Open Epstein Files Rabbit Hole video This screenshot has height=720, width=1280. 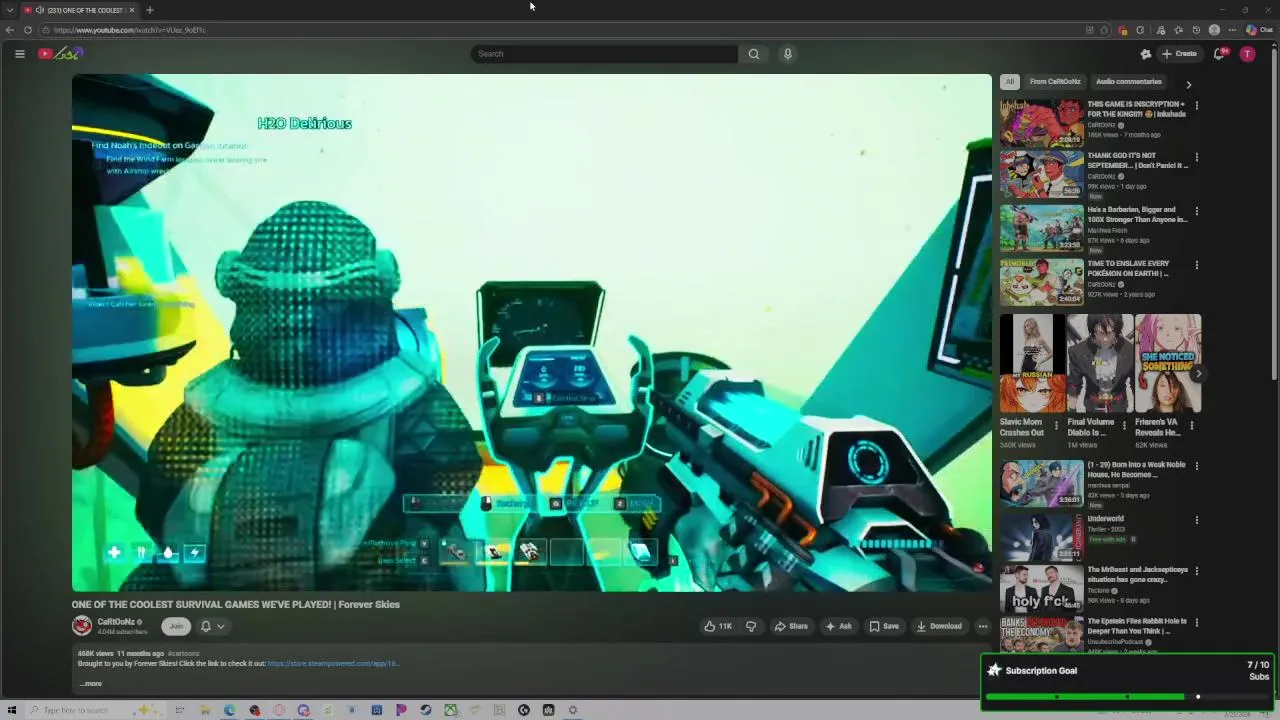point(1041,634)
